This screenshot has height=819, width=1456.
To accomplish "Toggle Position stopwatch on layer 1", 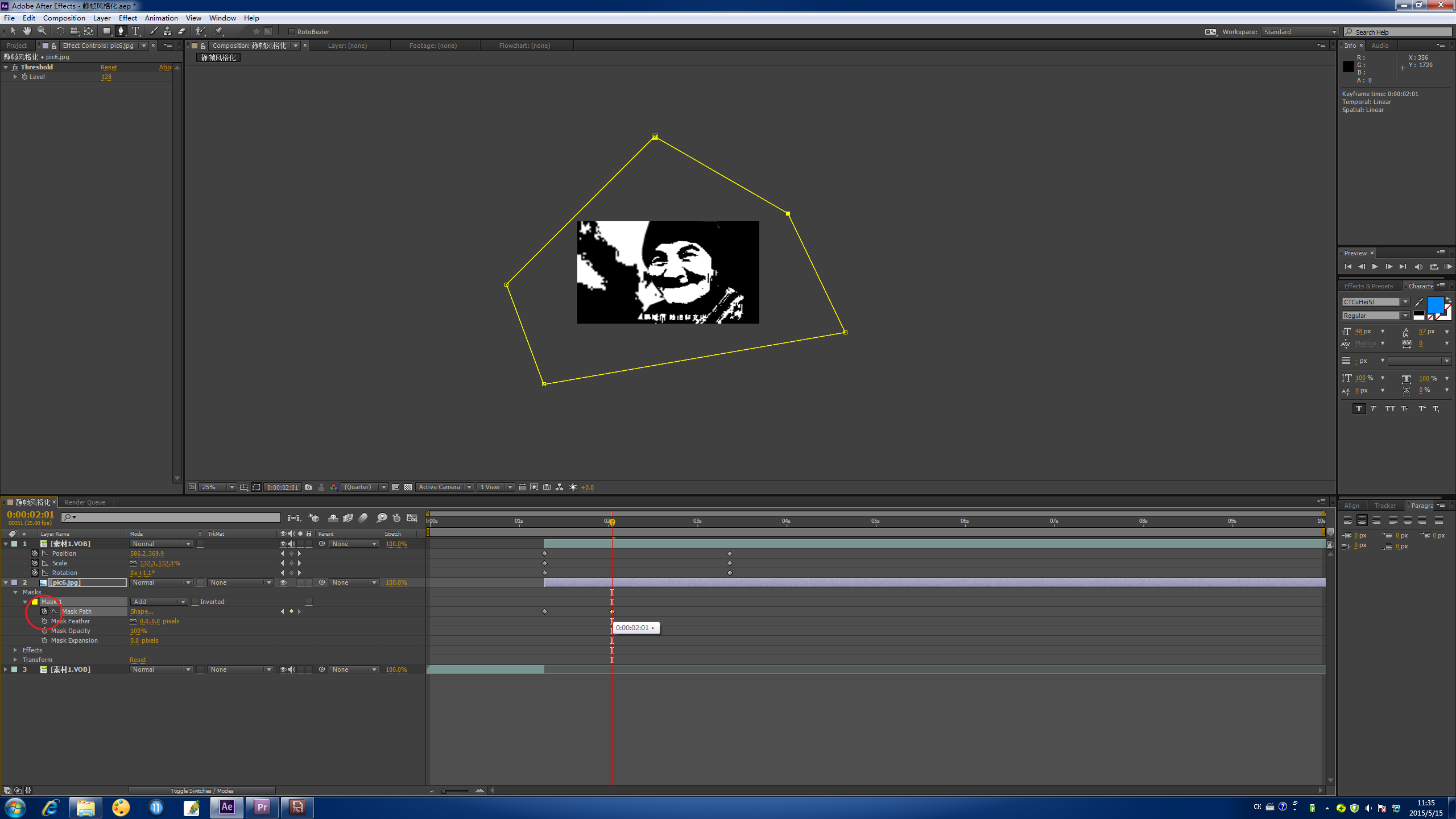I will 35,553.
